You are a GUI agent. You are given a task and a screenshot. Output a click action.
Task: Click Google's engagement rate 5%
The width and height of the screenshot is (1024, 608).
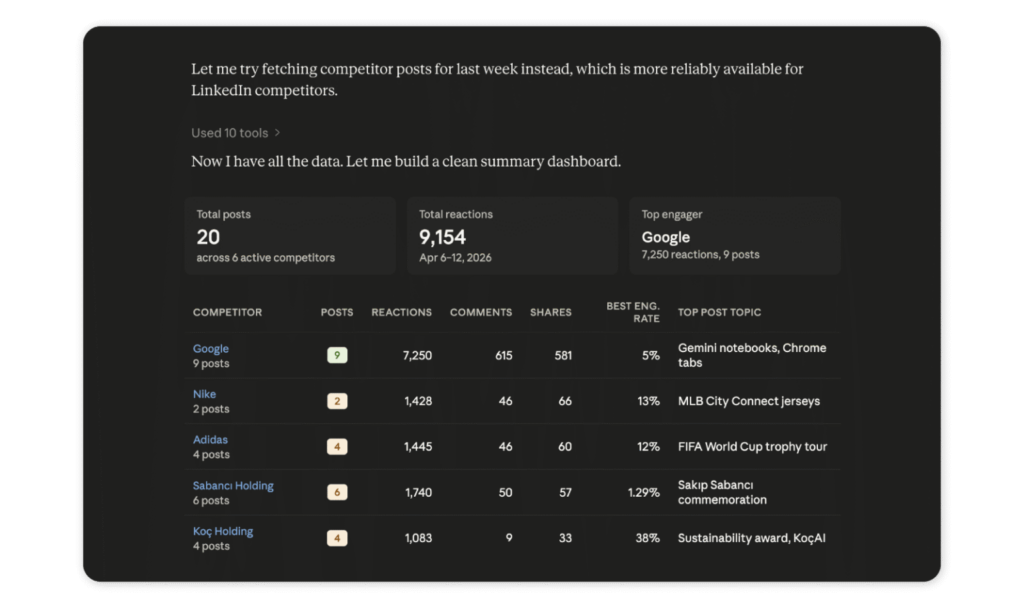[x=650, y=355]
